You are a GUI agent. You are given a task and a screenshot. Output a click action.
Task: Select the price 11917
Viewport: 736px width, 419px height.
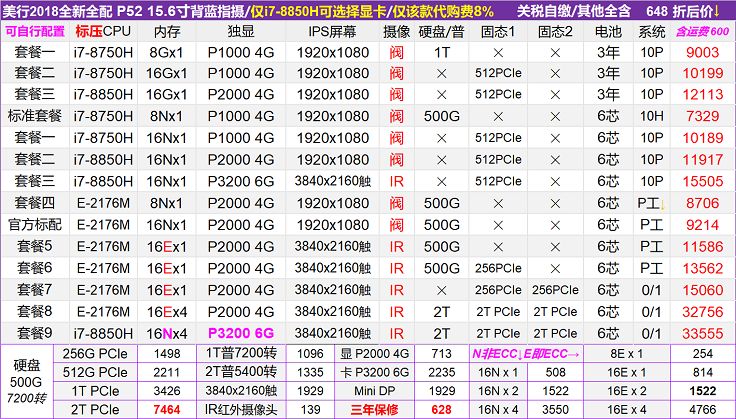[x=703, y=160]
